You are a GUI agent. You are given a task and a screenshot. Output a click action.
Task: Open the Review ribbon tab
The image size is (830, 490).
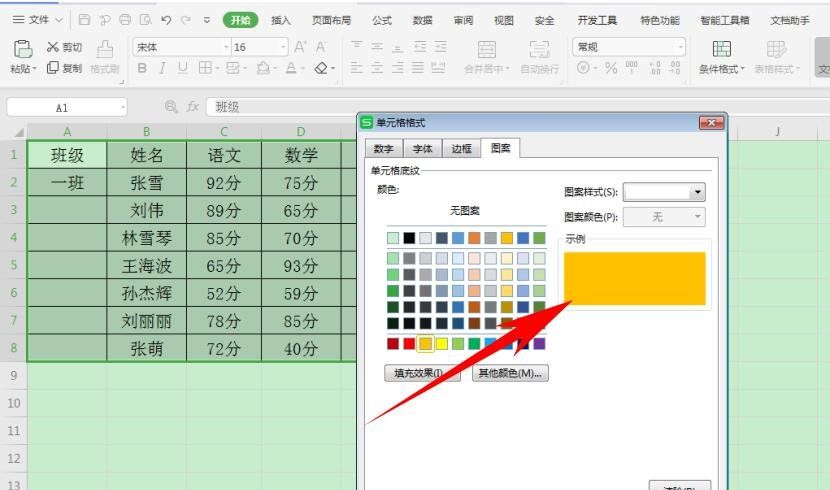tap(463, 20)
